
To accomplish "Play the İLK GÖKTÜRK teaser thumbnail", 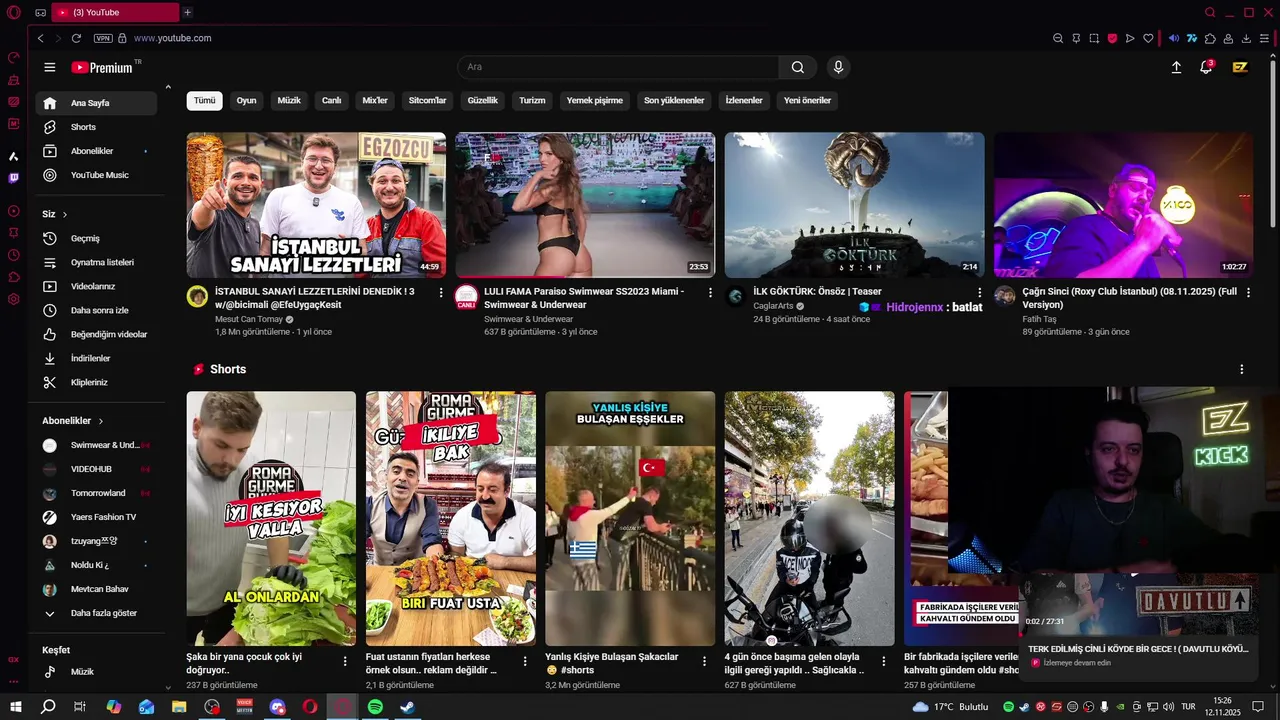I will [854, 205].
